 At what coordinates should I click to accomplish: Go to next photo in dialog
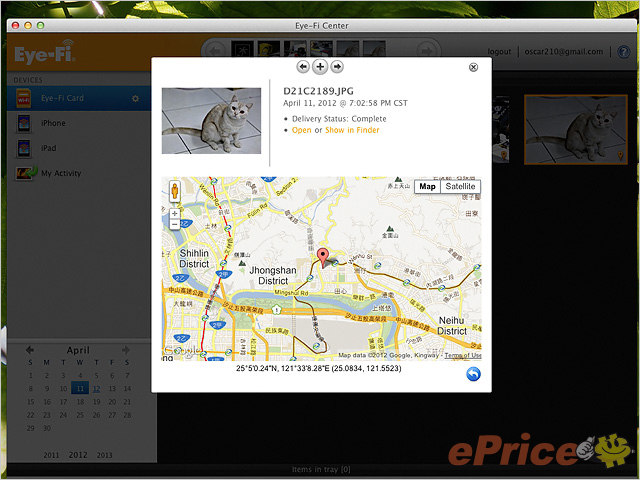point(337,67)
